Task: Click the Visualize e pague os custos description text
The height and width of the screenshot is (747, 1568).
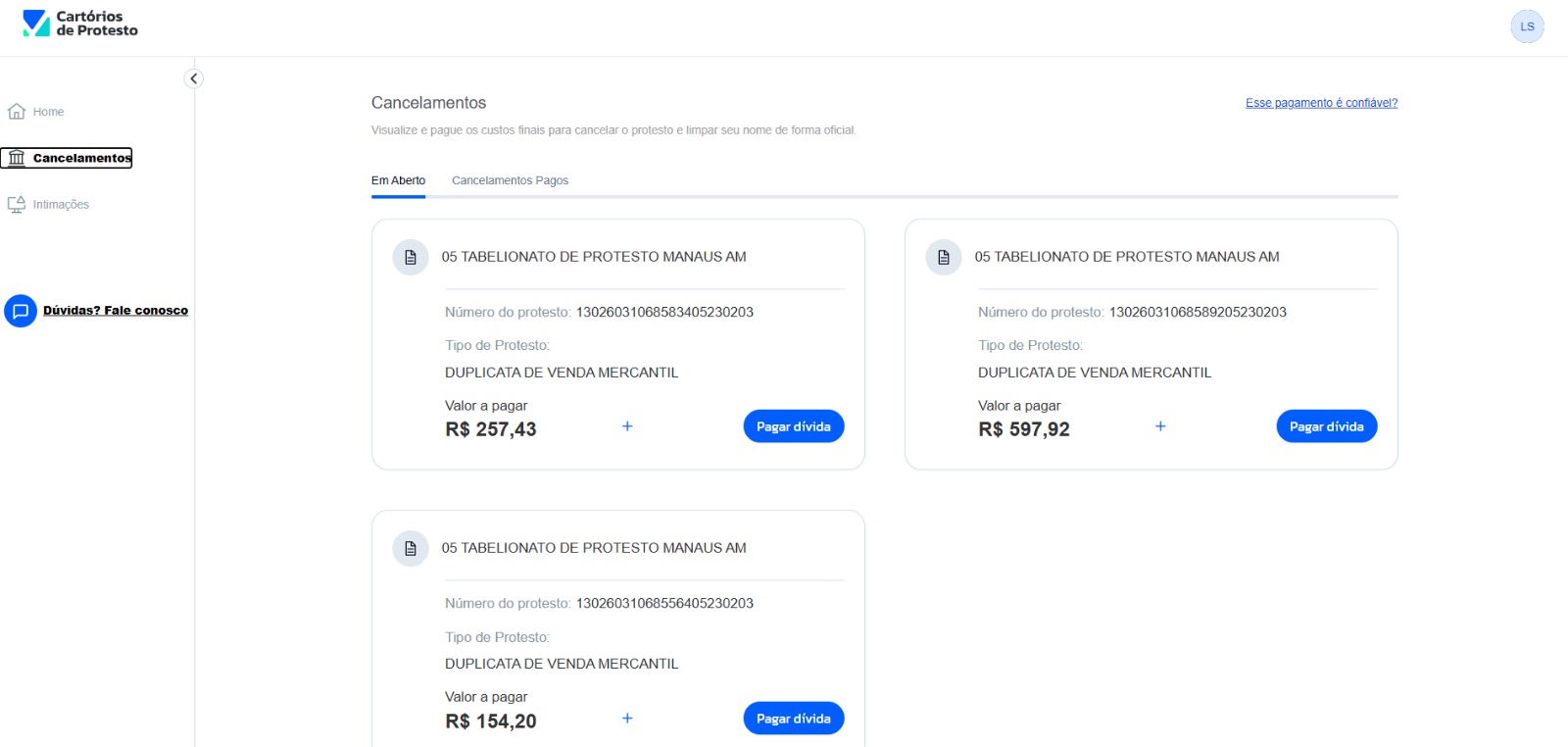Action: [x=613, y=130]
